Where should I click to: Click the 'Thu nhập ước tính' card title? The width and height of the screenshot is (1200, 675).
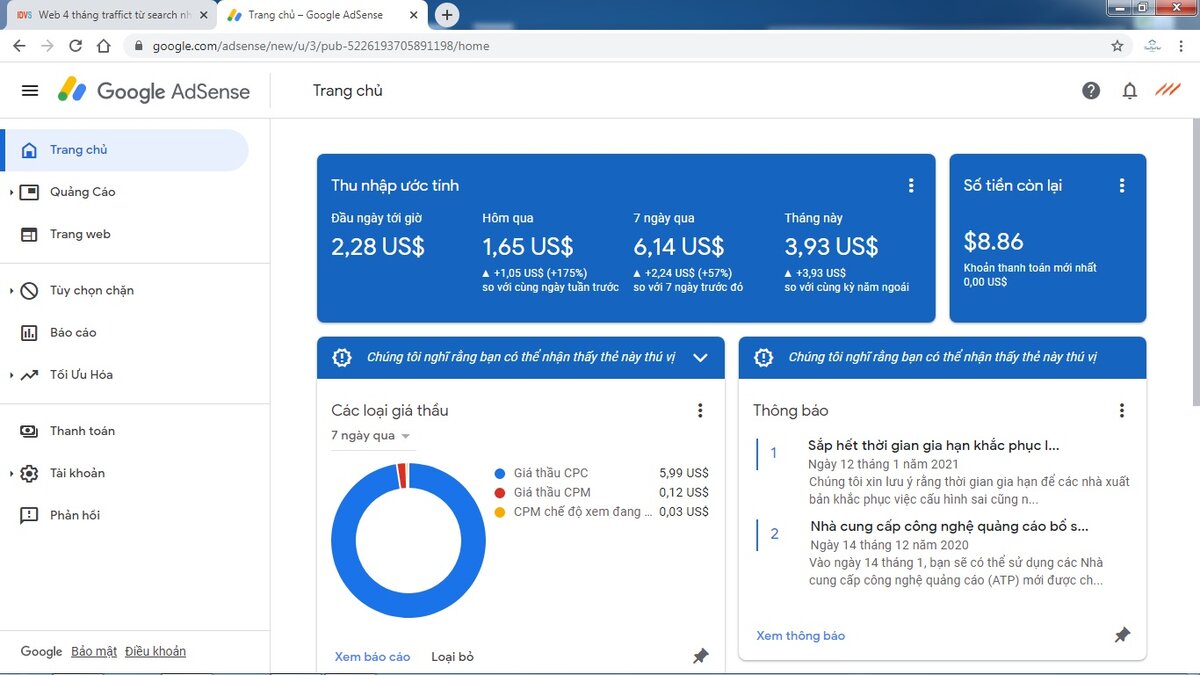395,185
